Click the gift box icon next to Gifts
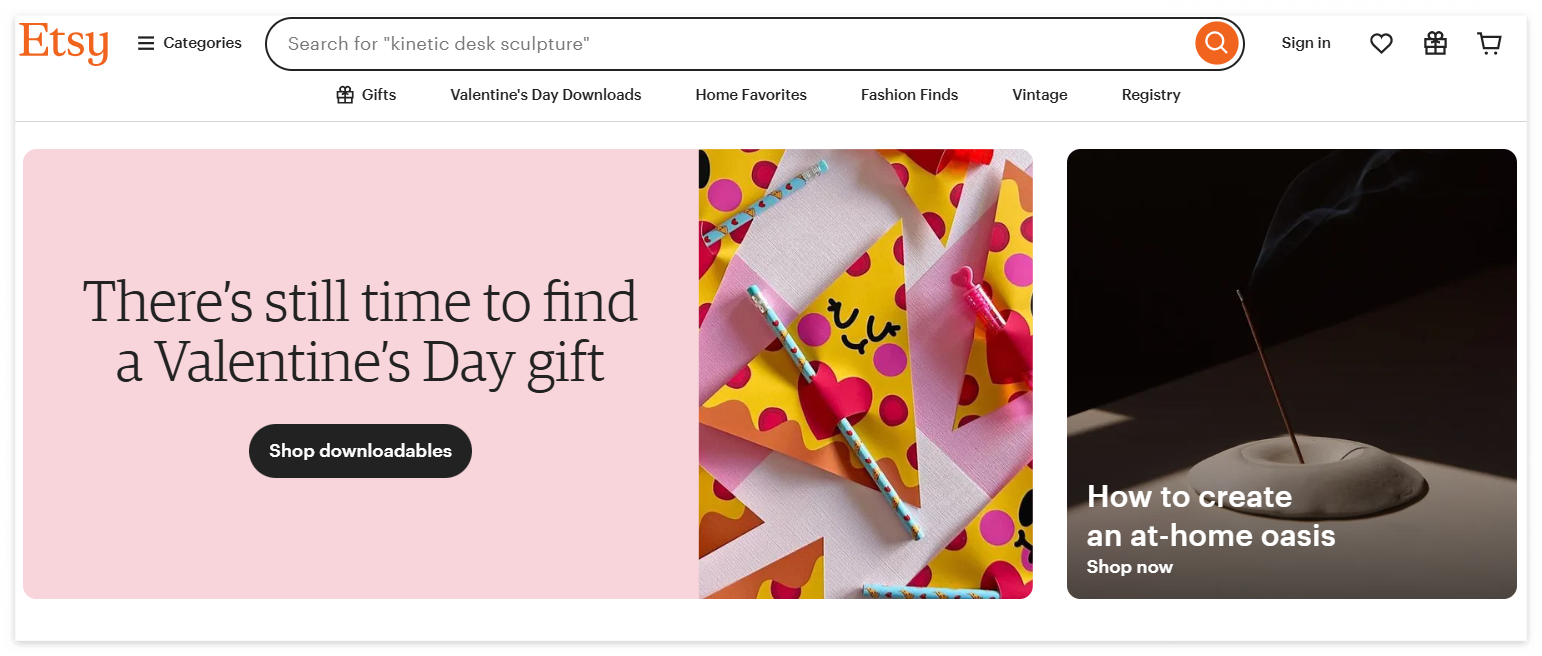 point(345,95)
